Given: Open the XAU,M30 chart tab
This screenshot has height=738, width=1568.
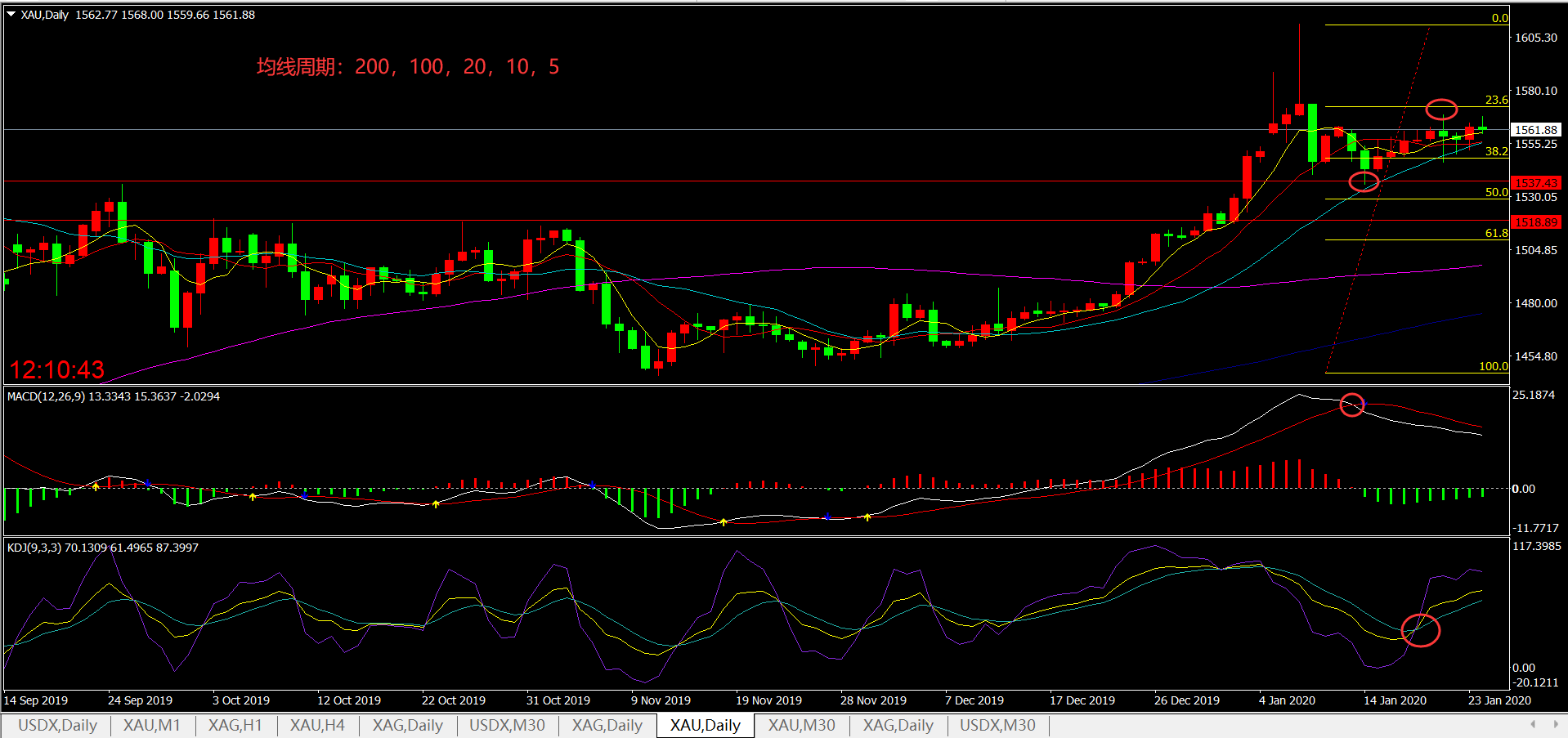Looking at the screenshot, I should [801, 725].
